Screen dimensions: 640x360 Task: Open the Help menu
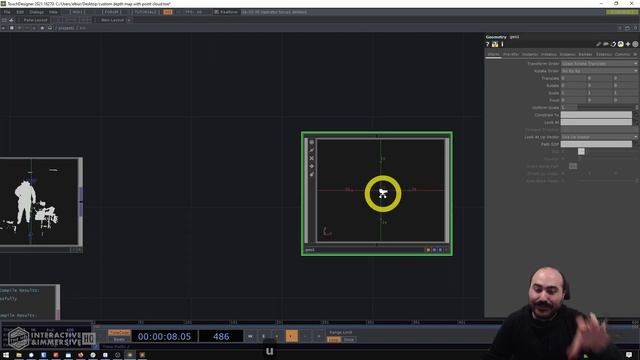[x=53, y=12]
